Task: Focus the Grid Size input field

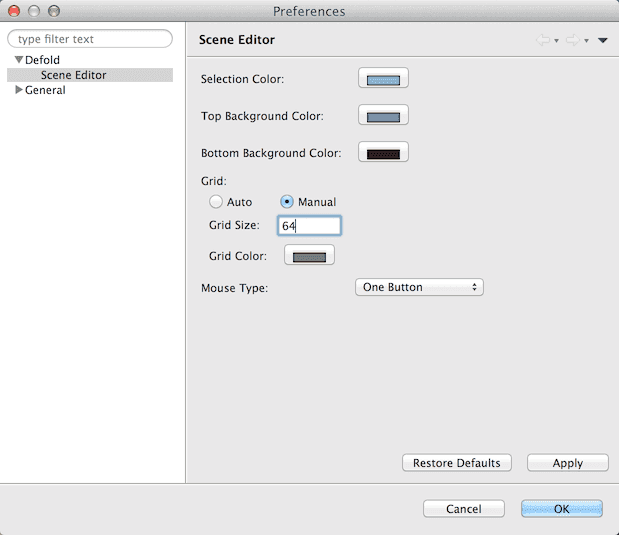Action: click(309, 226)
